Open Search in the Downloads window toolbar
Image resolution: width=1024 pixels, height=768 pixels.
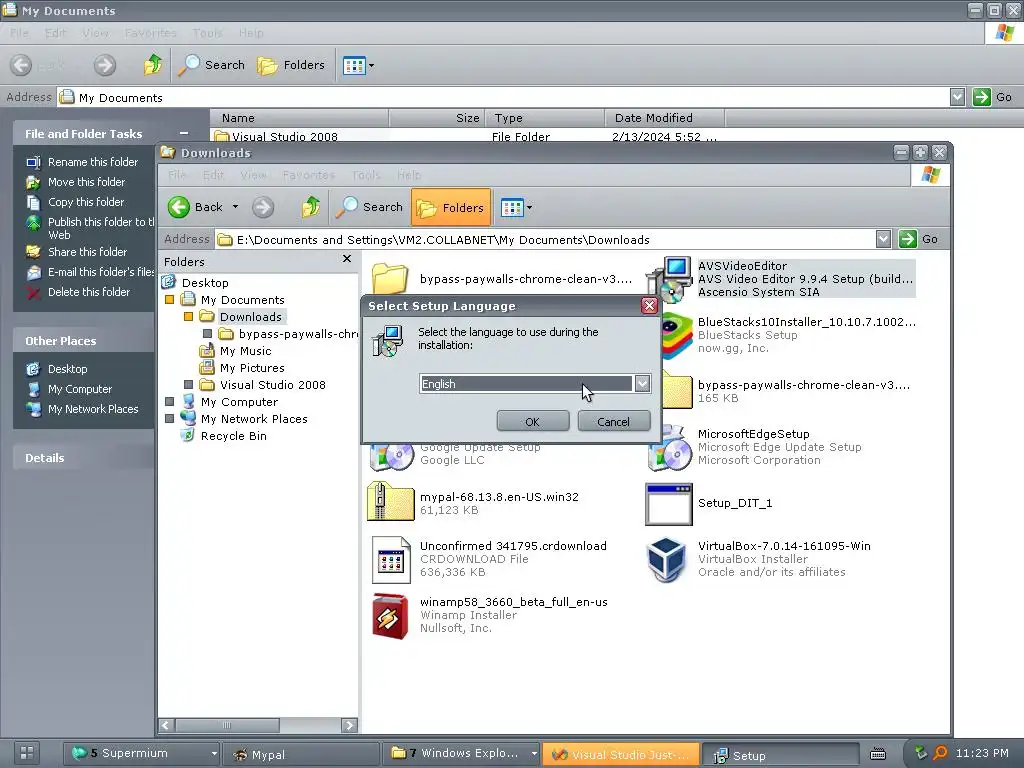370,207
